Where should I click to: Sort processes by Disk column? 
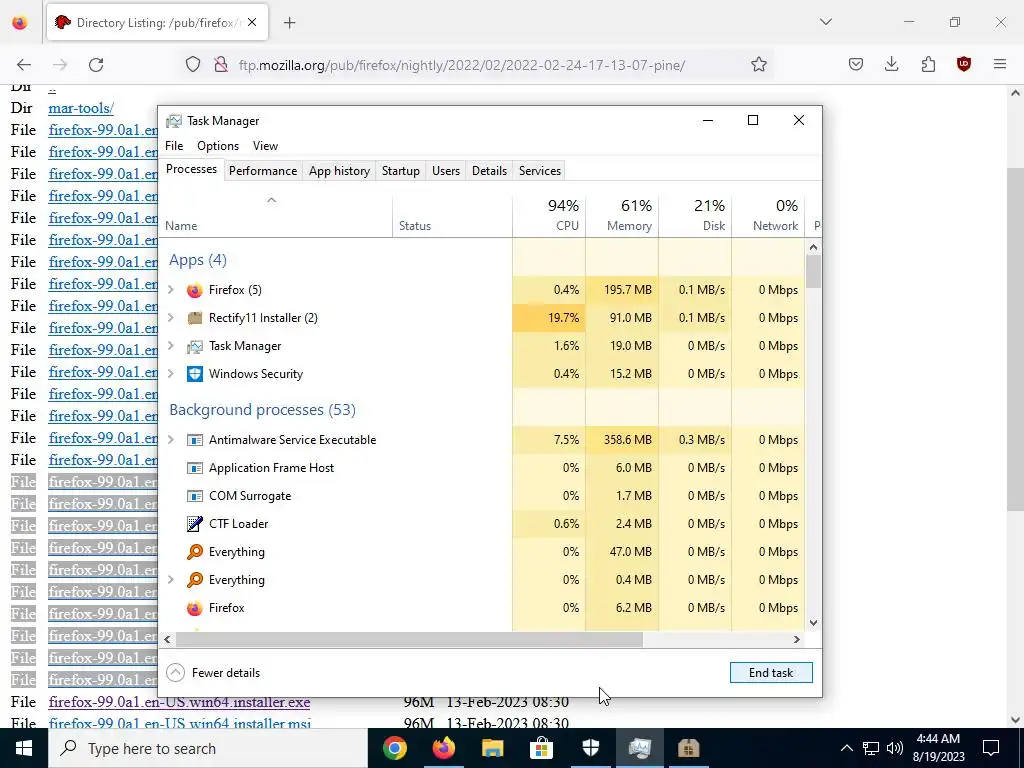(x=695, y=216)
